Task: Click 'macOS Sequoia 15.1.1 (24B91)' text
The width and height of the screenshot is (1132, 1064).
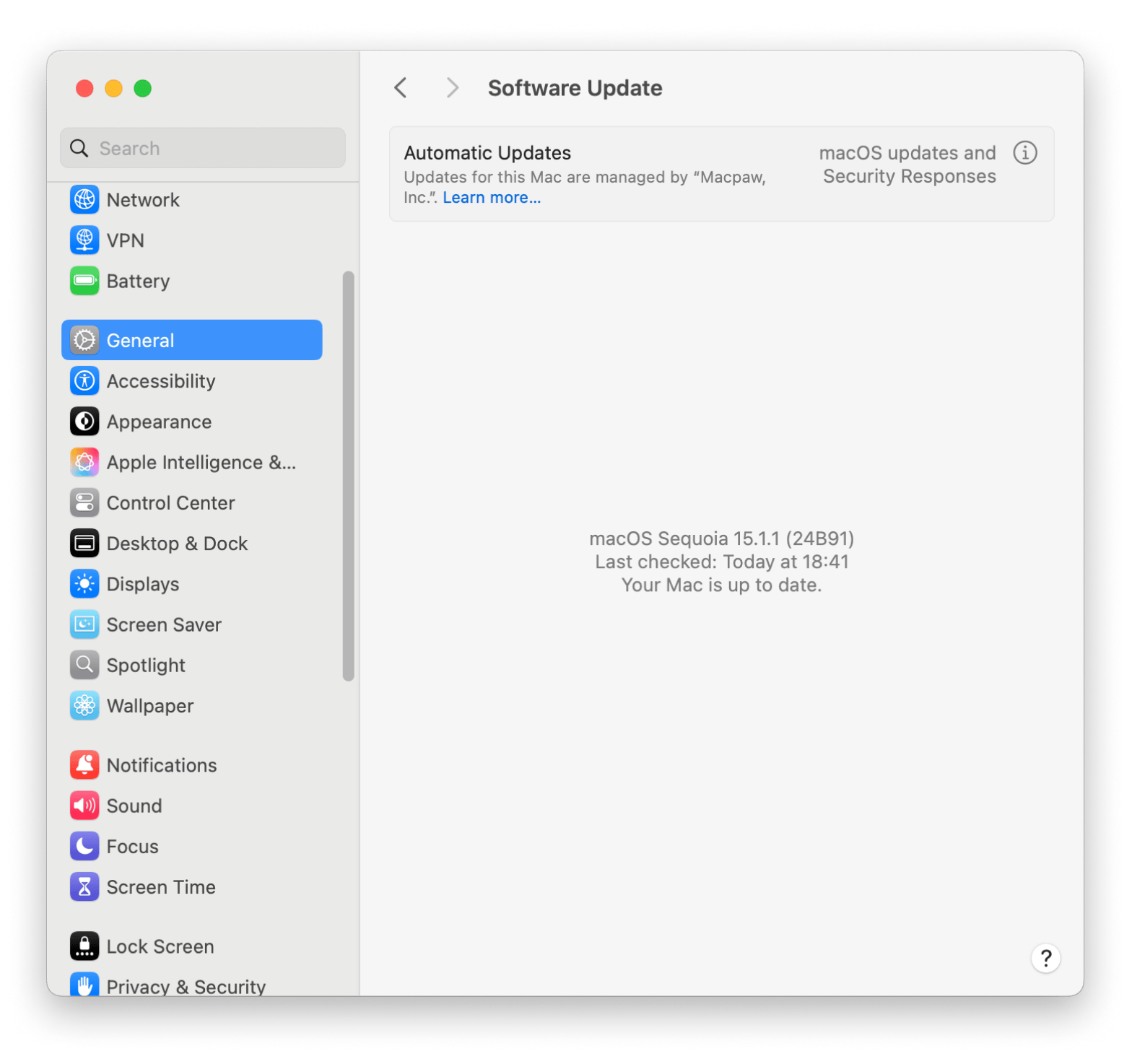Action: pyautogui.click(x=721, y=538)
